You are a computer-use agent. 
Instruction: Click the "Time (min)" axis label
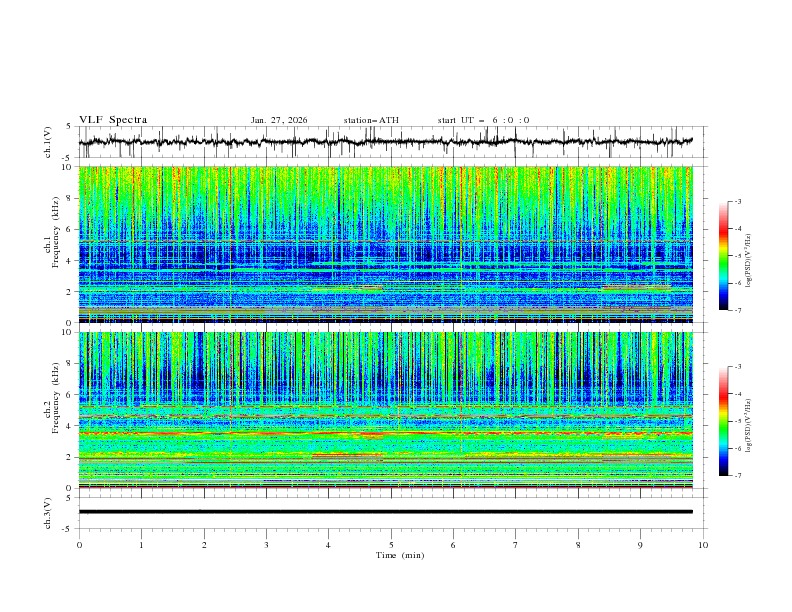tap(400, 555)
